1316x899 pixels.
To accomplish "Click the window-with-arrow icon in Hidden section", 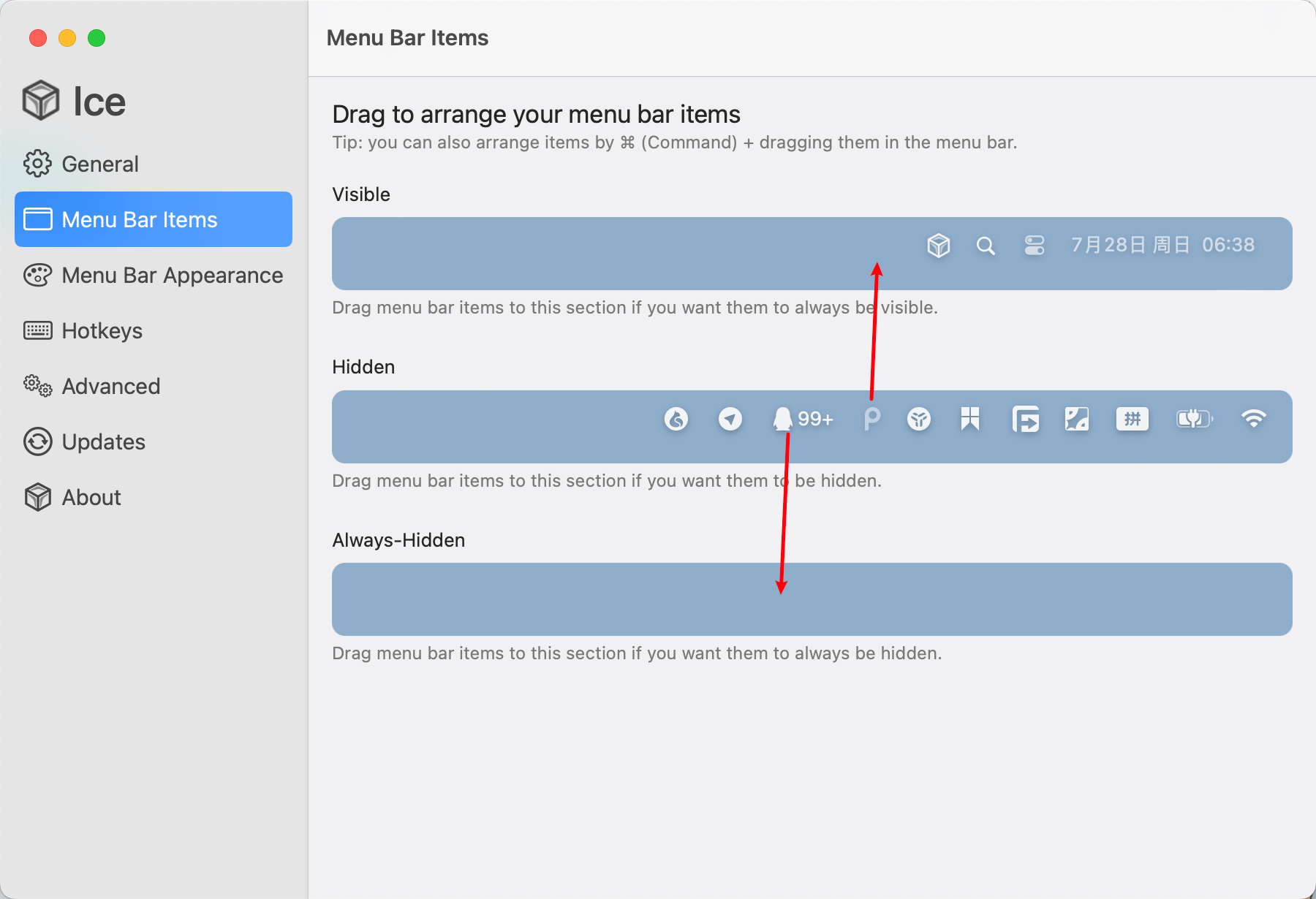I will coord(1025,420).
